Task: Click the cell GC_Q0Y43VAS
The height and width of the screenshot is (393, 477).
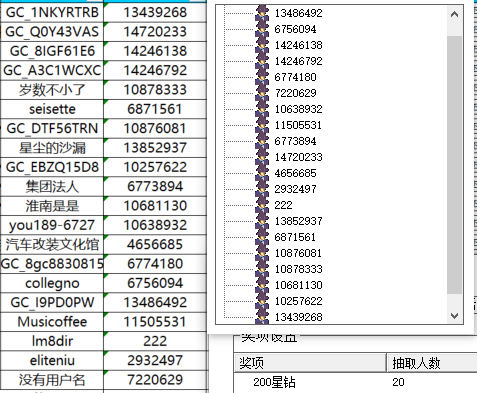Action: (x=52, y=32)
